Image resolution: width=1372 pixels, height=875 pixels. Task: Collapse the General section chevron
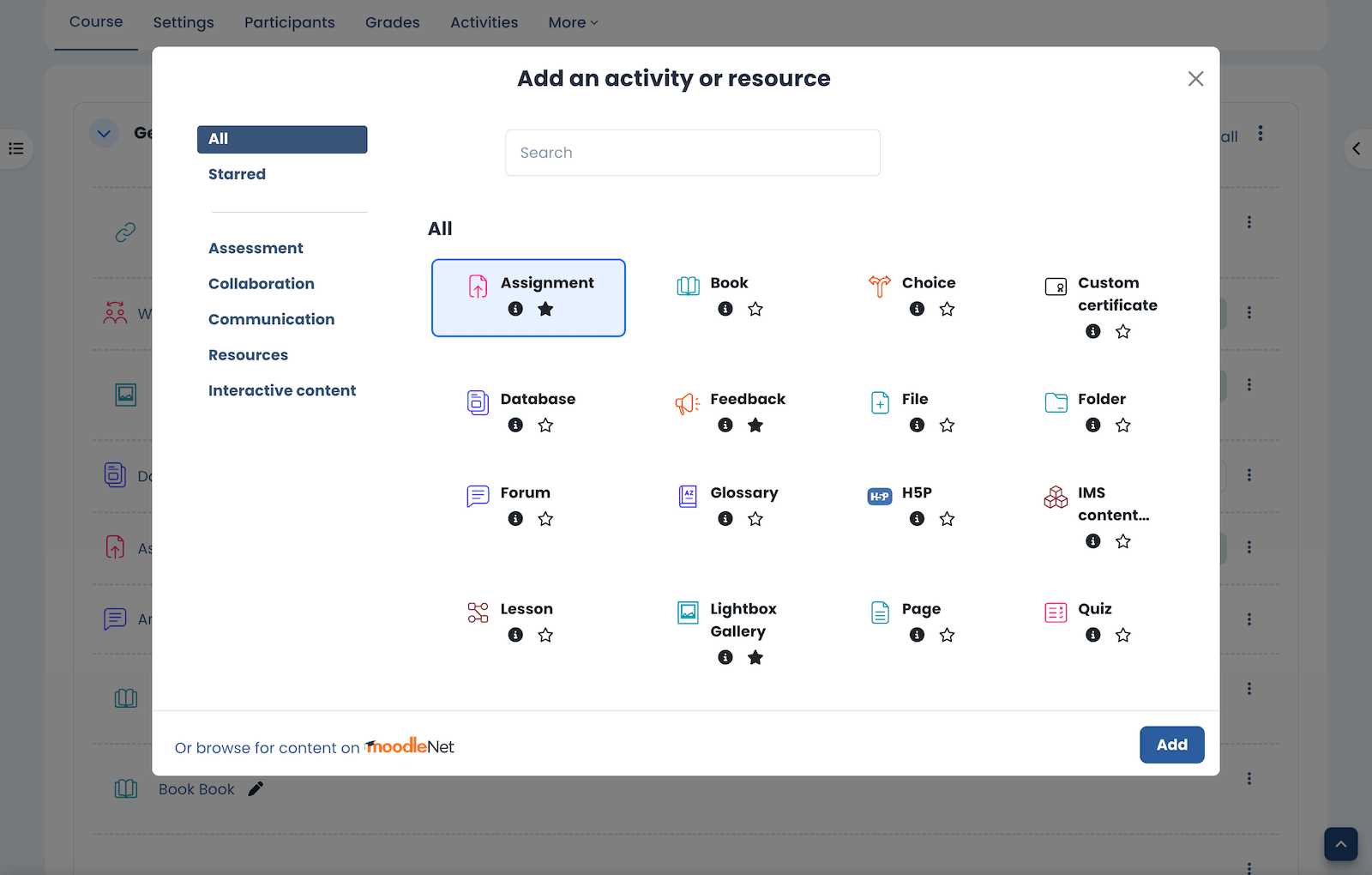point(104,133)
